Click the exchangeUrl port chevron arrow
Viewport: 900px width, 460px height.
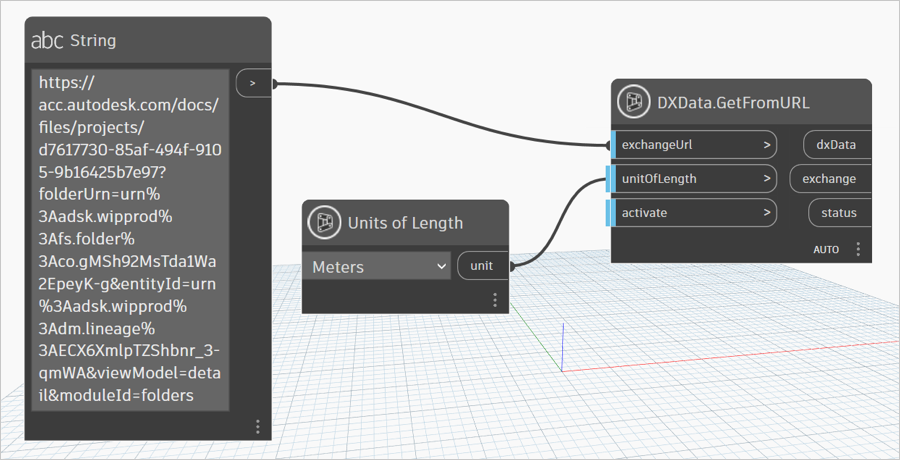pyautogui.click(x=767, y=145)
